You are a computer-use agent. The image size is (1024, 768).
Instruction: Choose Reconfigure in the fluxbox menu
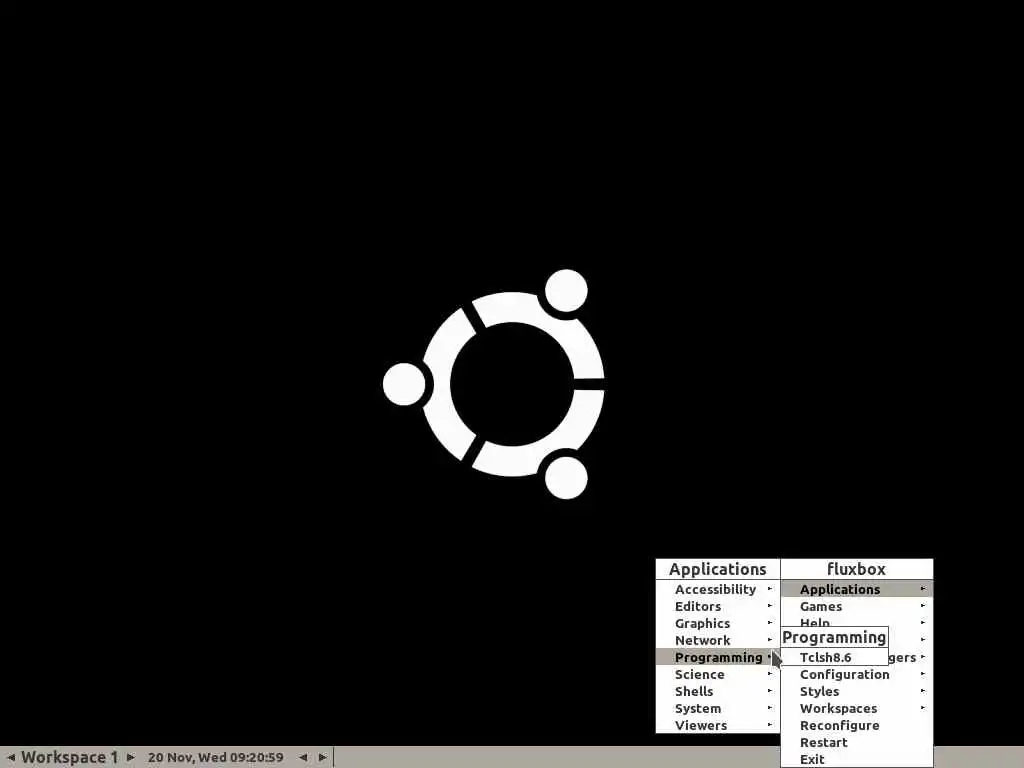click(857, 725)
